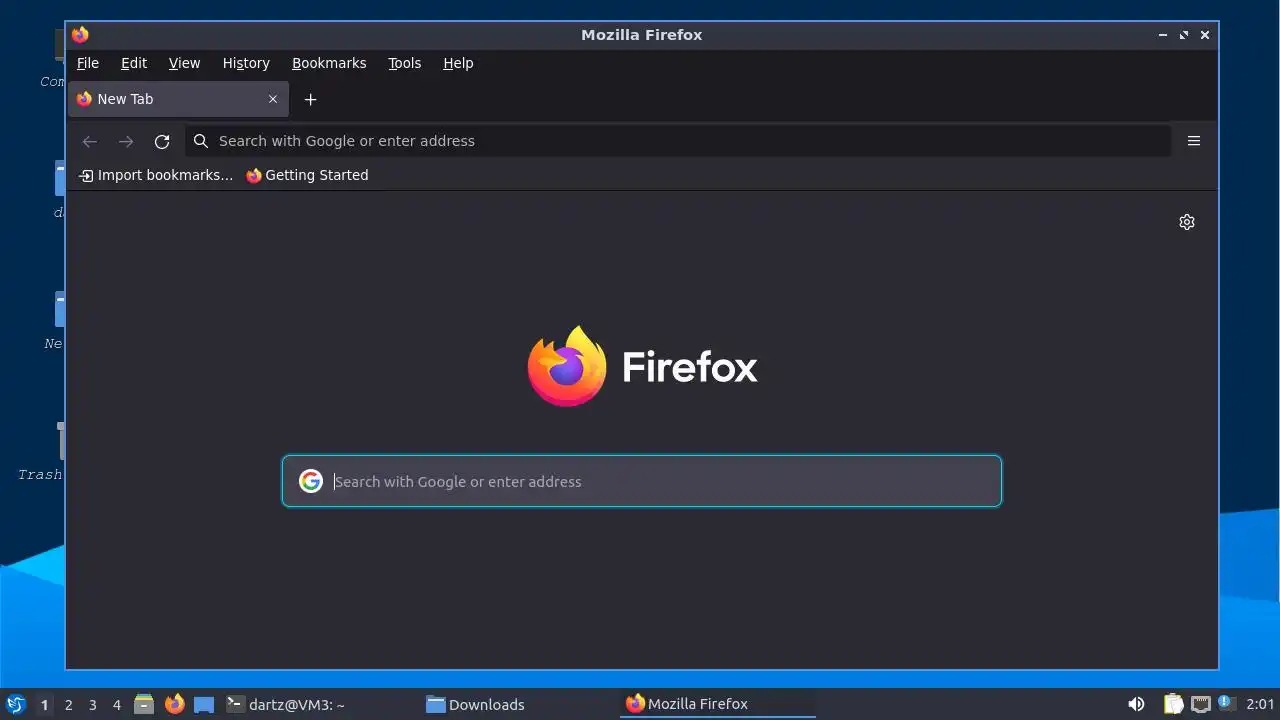This screenshot has height=720, width=1280.
Task: Select the New Tab tab
Action: click(178, 99)
